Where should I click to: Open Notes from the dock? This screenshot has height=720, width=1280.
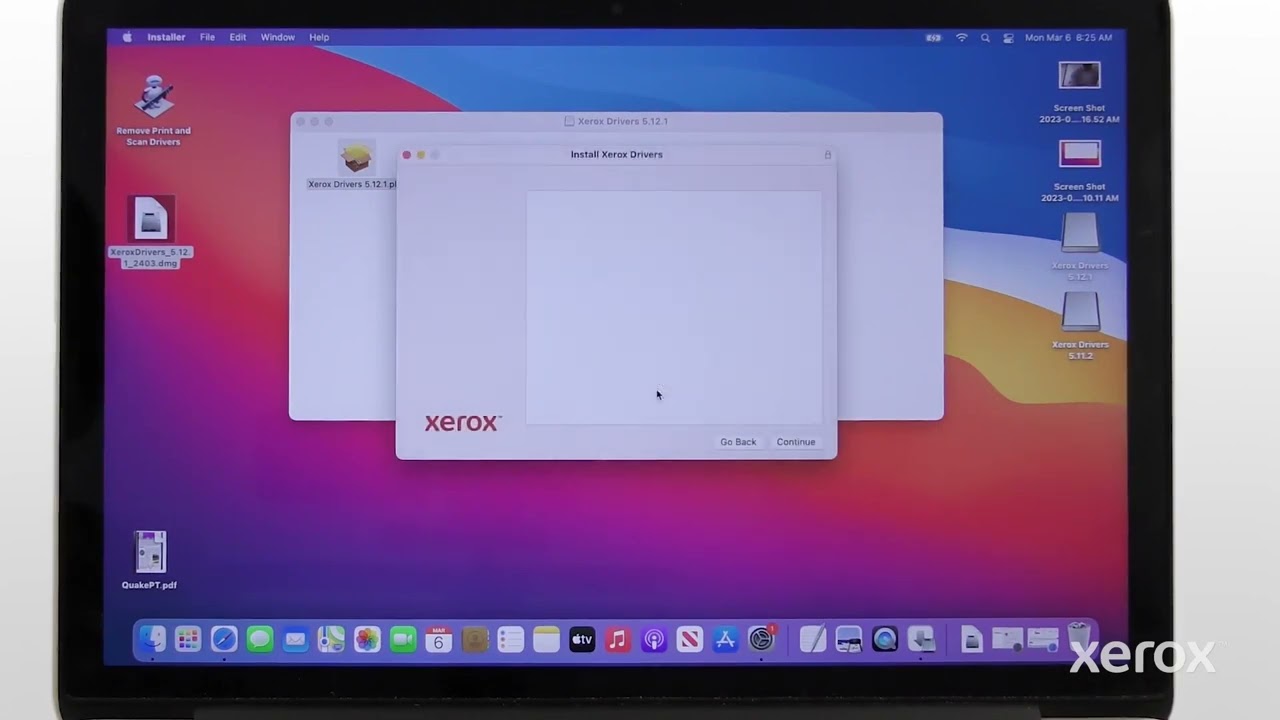(x=546, y=639)
